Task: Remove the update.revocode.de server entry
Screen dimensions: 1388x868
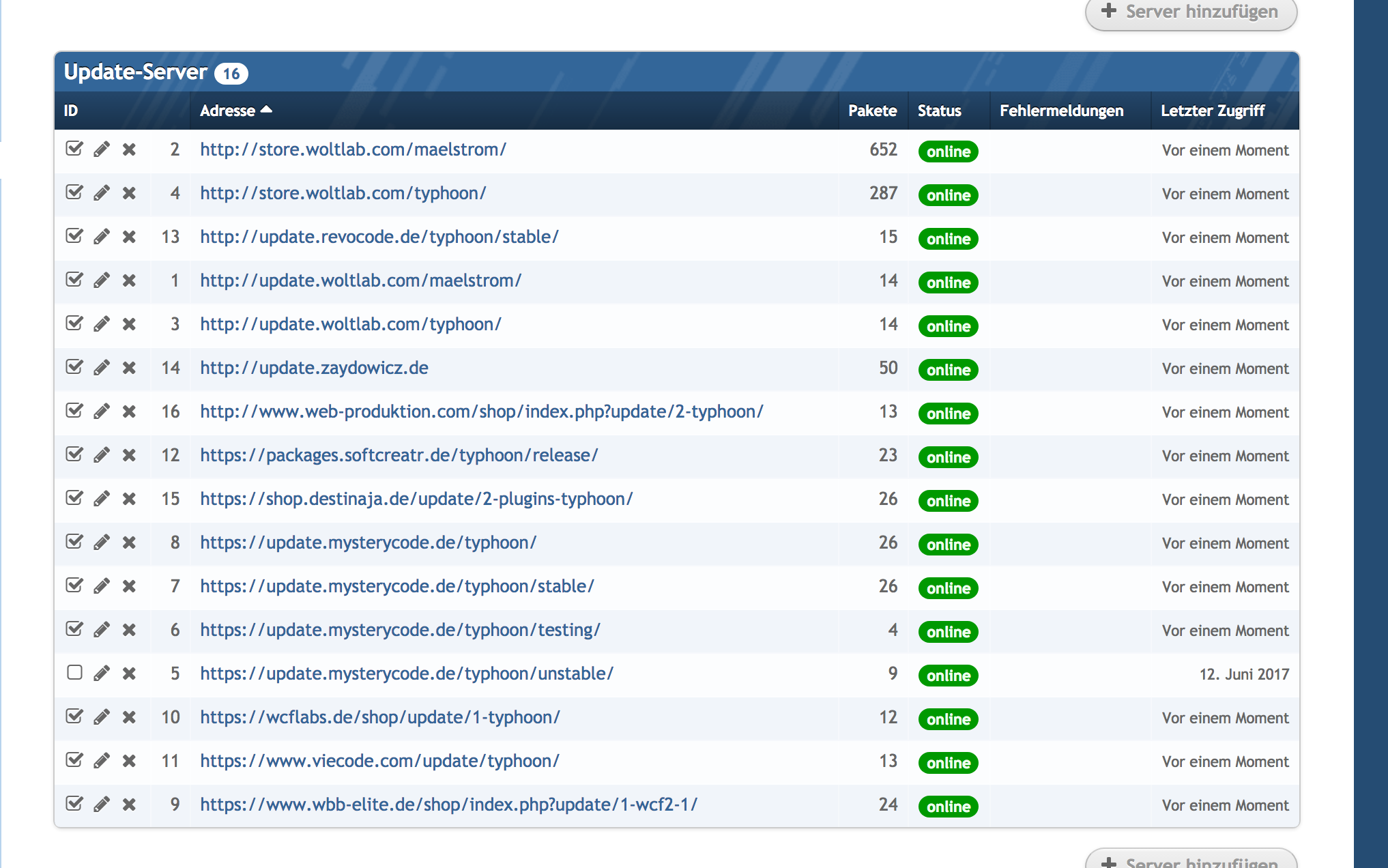Action: pos(129,237)
